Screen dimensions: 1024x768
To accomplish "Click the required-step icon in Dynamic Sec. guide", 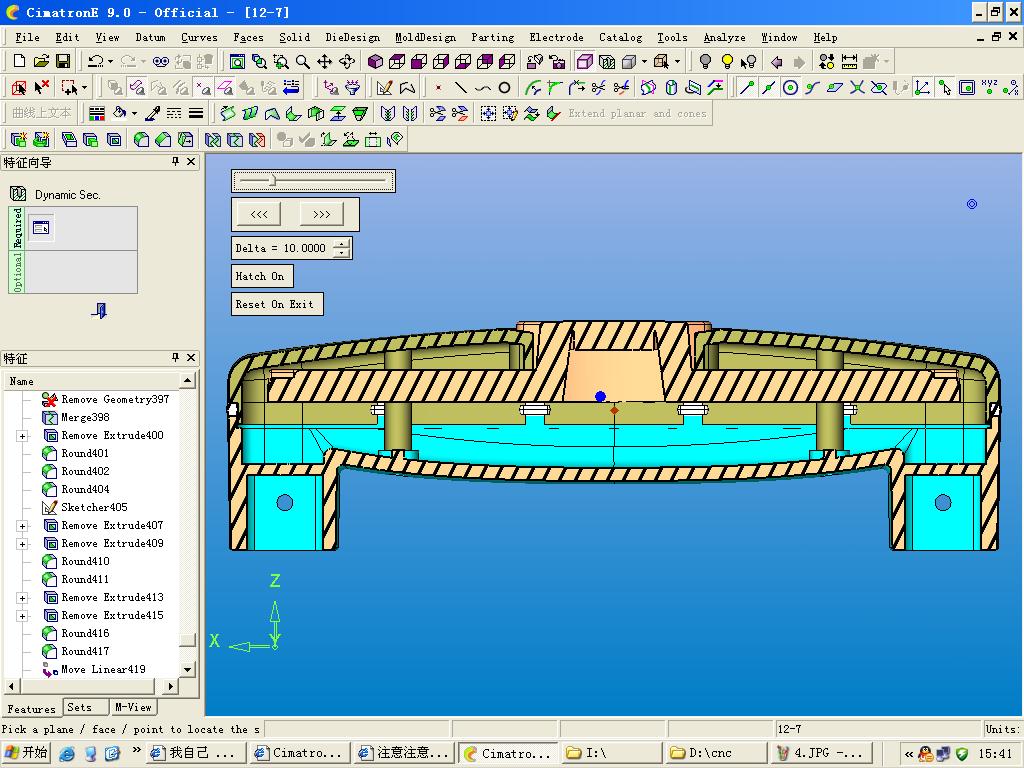I will click(41, 228).
